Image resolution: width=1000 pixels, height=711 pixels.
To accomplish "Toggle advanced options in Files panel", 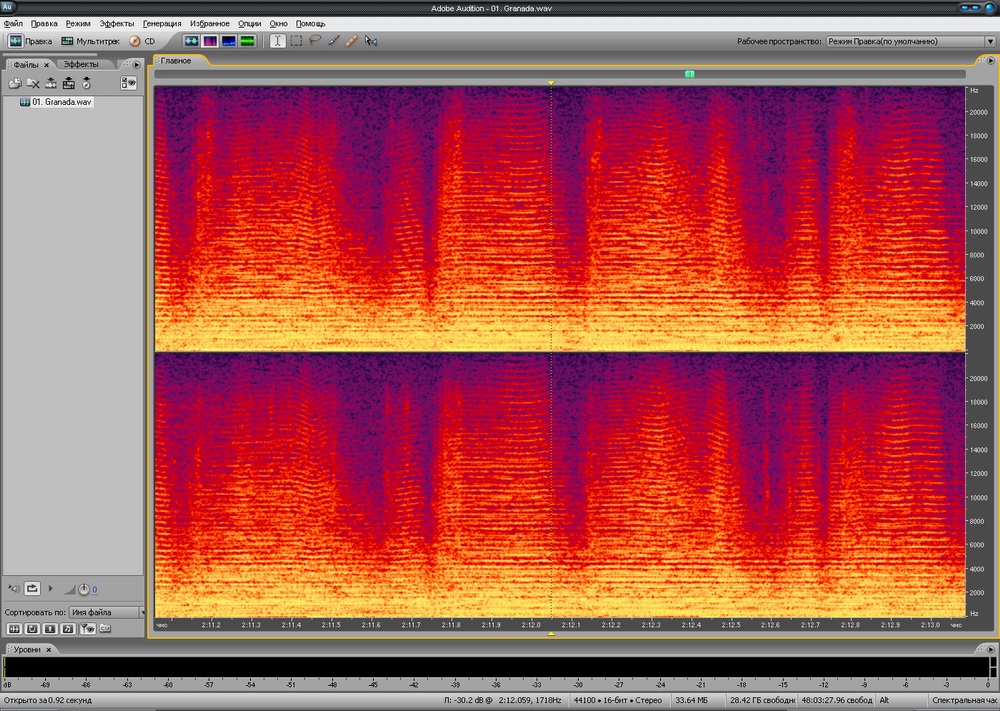I will click(x=129, y=84).
